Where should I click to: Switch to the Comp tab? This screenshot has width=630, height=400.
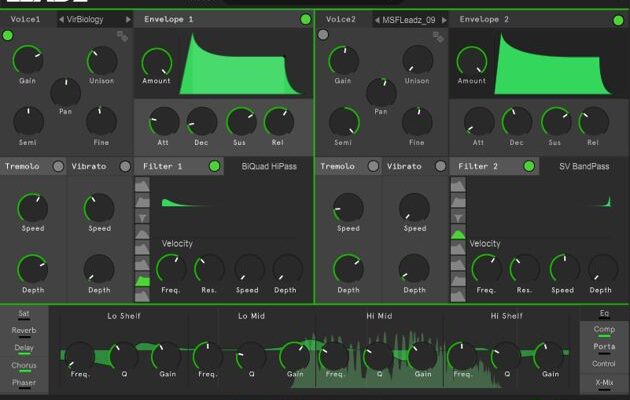604,329
